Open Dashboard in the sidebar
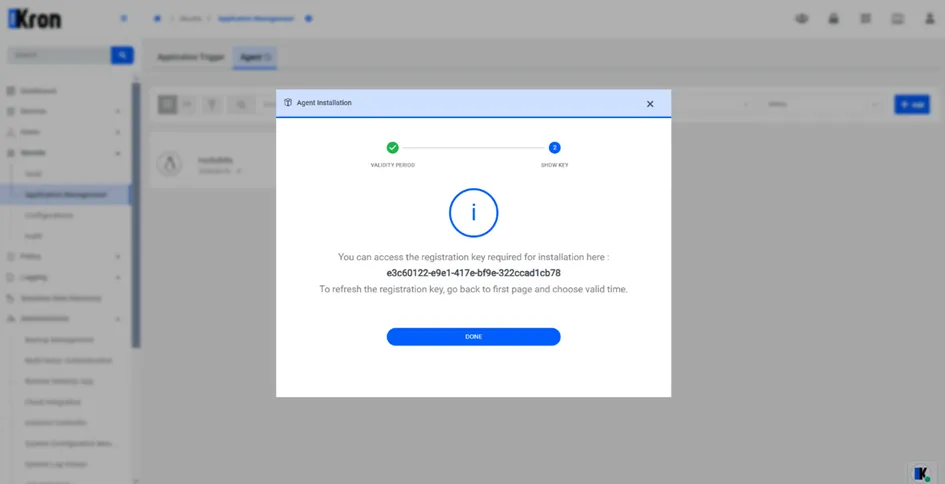This screenshot has height=484, width=945. [x=38, y=91]
